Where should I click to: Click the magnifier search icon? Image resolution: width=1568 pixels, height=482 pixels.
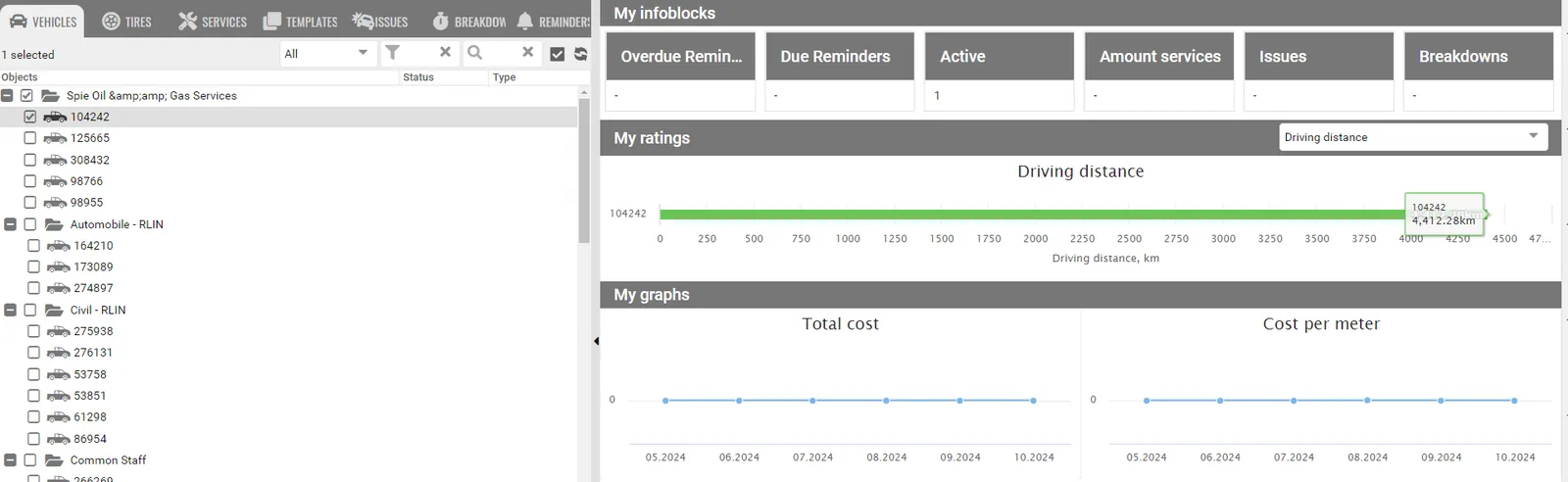coord(475,52)
